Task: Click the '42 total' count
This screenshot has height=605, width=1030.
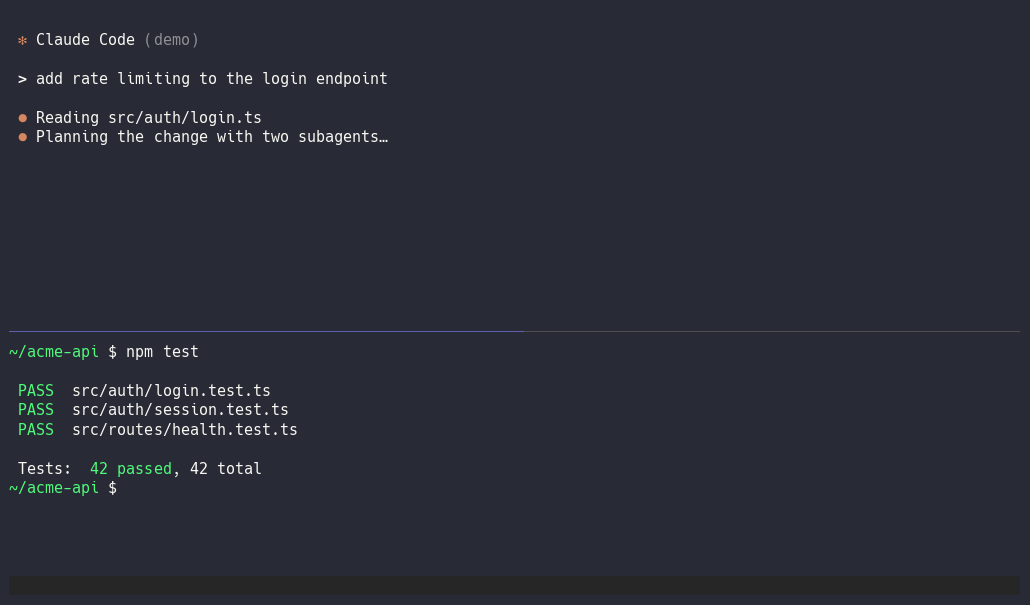Action: pyautogui.click(x=225, y=468)
